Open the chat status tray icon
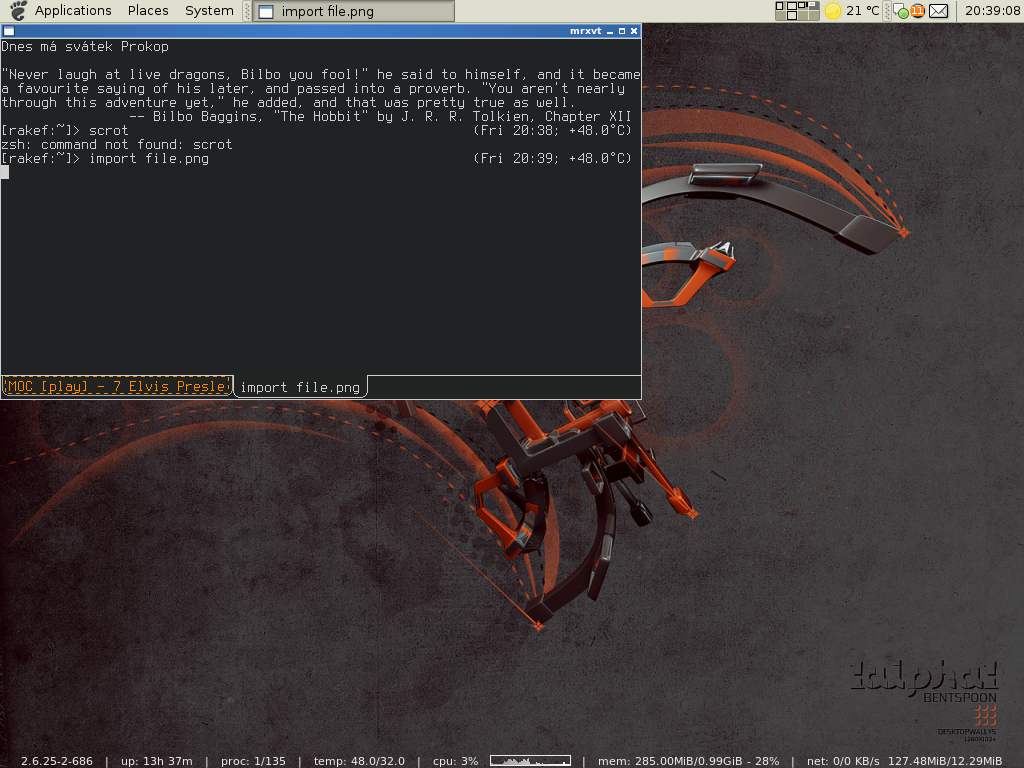The image size is (1024, 768). point(901,11)
